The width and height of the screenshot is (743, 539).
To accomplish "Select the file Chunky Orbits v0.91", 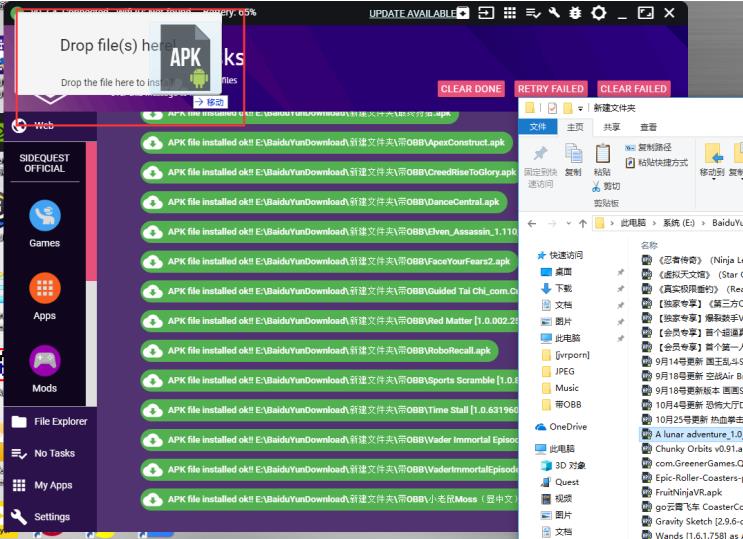I will (x=692, y=449).
